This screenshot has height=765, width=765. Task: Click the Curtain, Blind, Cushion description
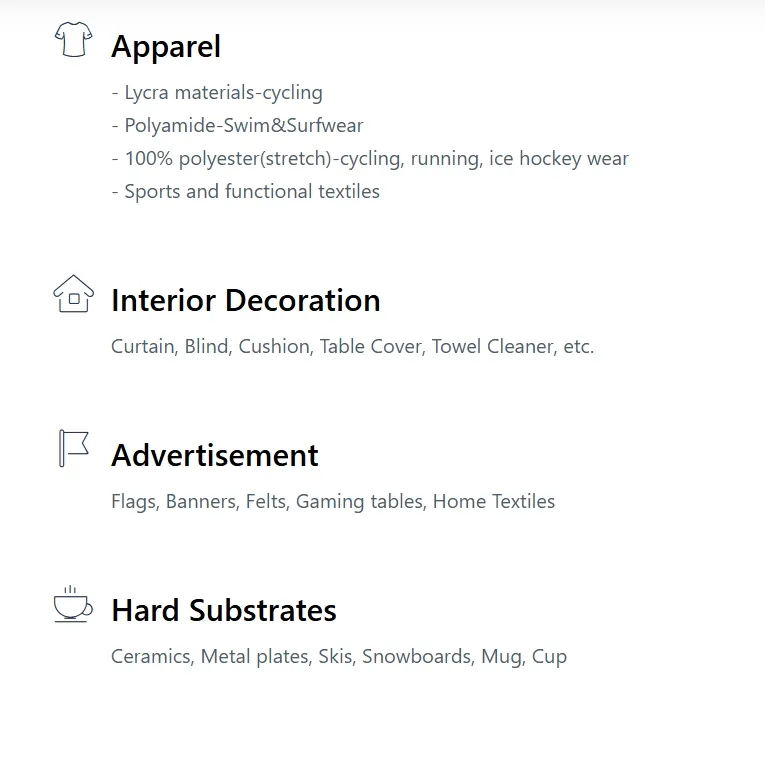coord(352,346)
